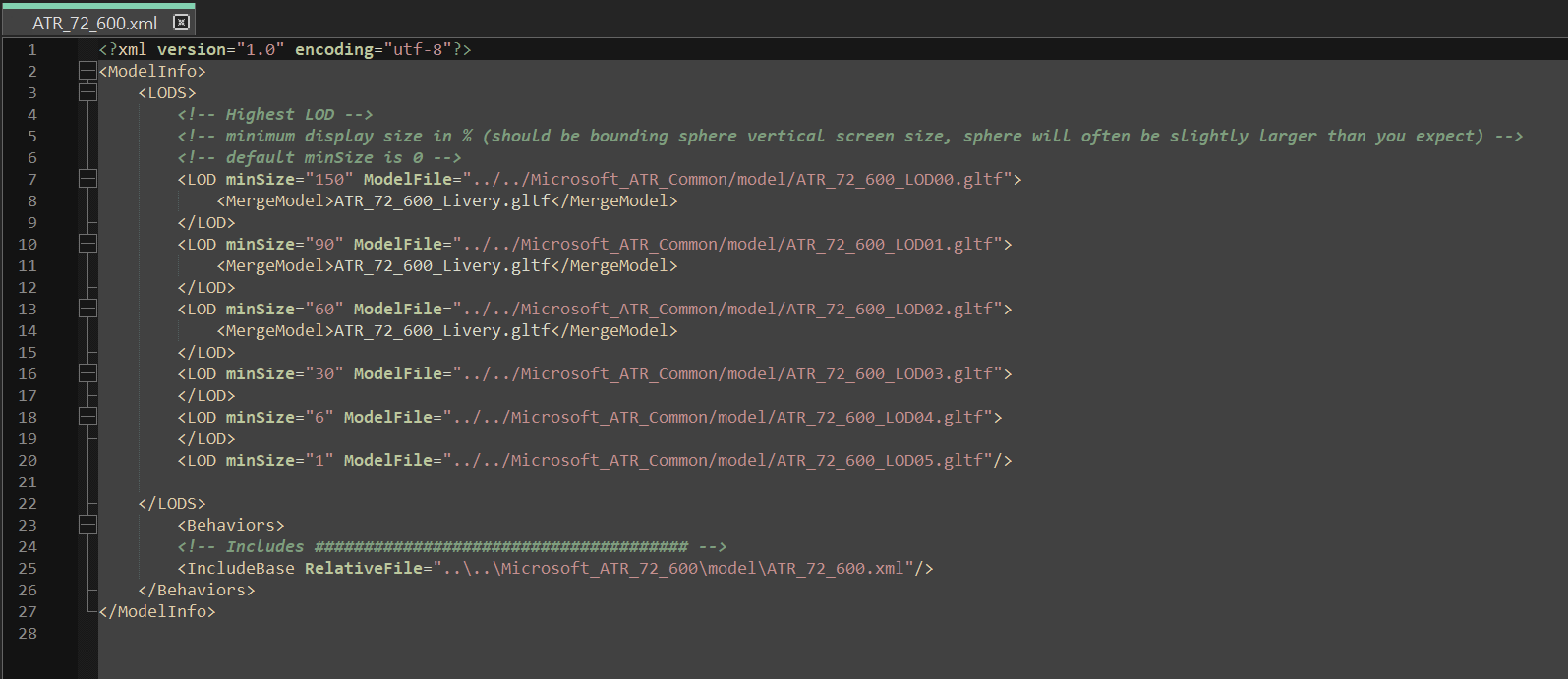Click line number 25 in the gutter
The image size is (1568, 679).
28,568
